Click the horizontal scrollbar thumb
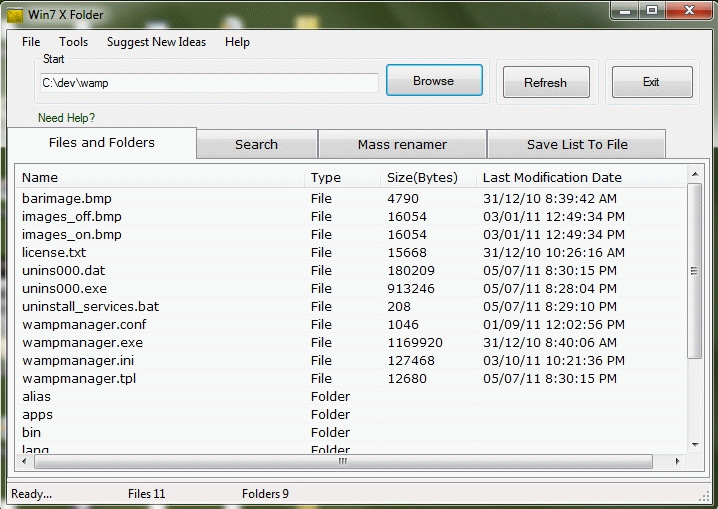 tap(343, 461)
